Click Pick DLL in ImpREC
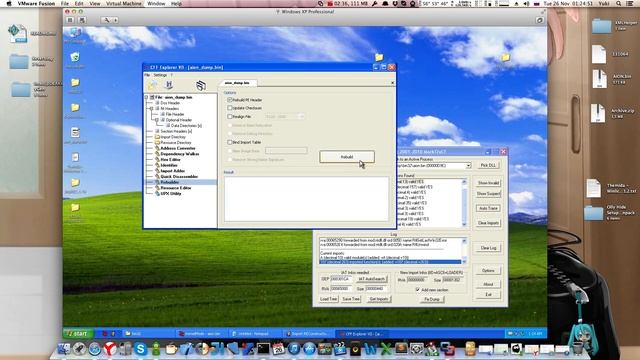Image resolution: width=640 pixels, height=360 pixels. [x=488, y=165]
